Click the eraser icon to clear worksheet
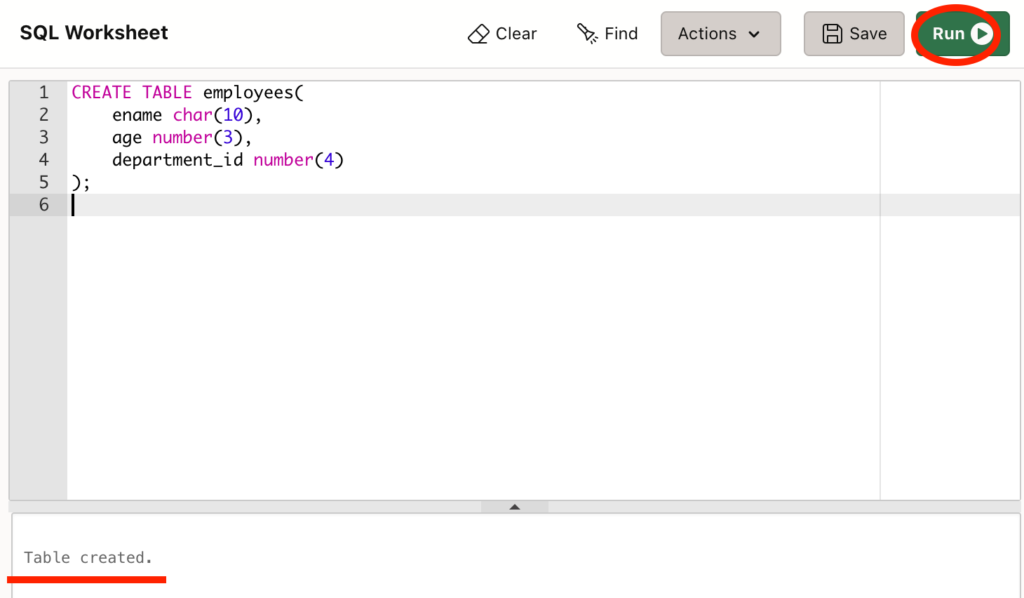The image size is (1024, 598). [x=479, y=34]
